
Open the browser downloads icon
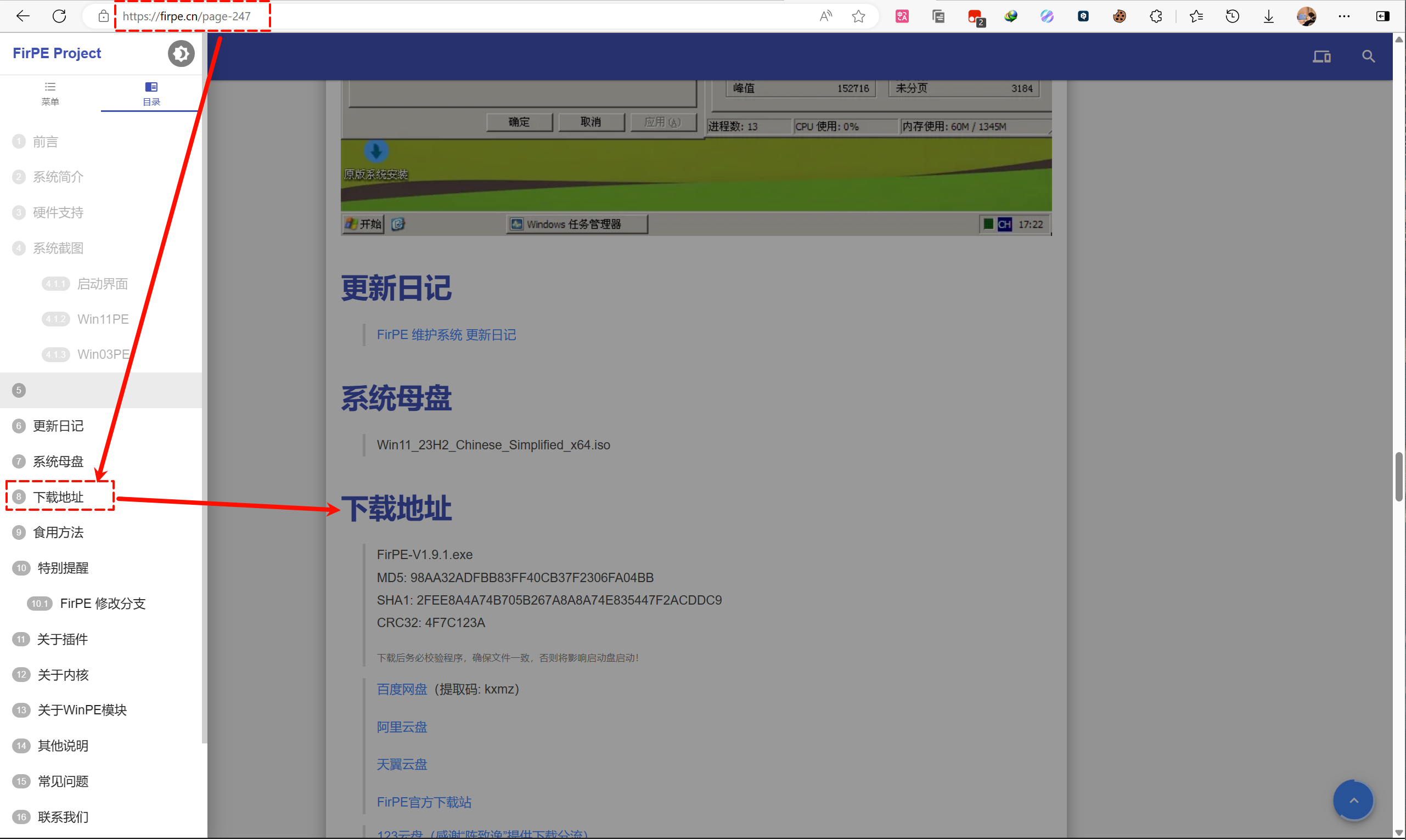coord(1268,16)
